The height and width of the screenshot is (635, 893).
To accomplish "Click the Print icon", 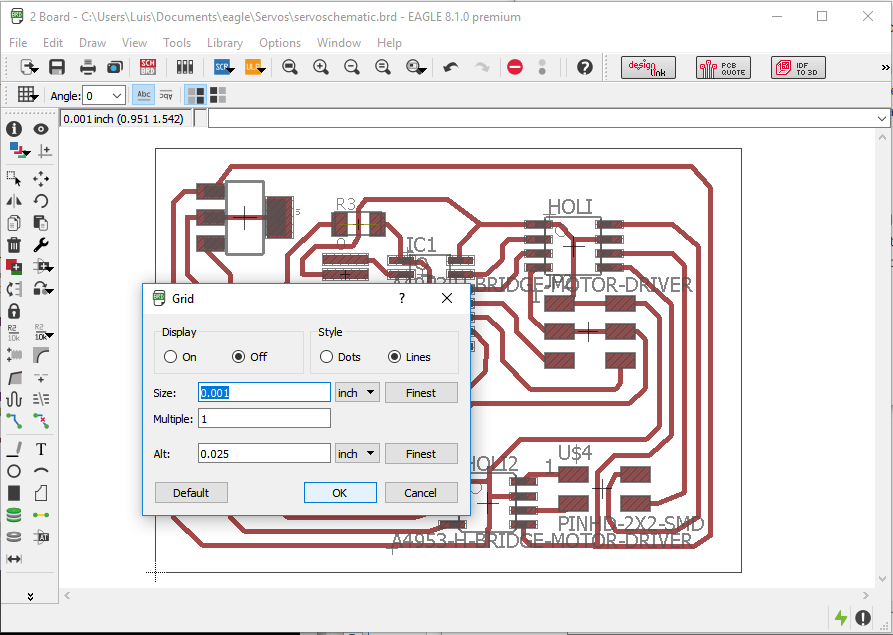I will 88,67.
